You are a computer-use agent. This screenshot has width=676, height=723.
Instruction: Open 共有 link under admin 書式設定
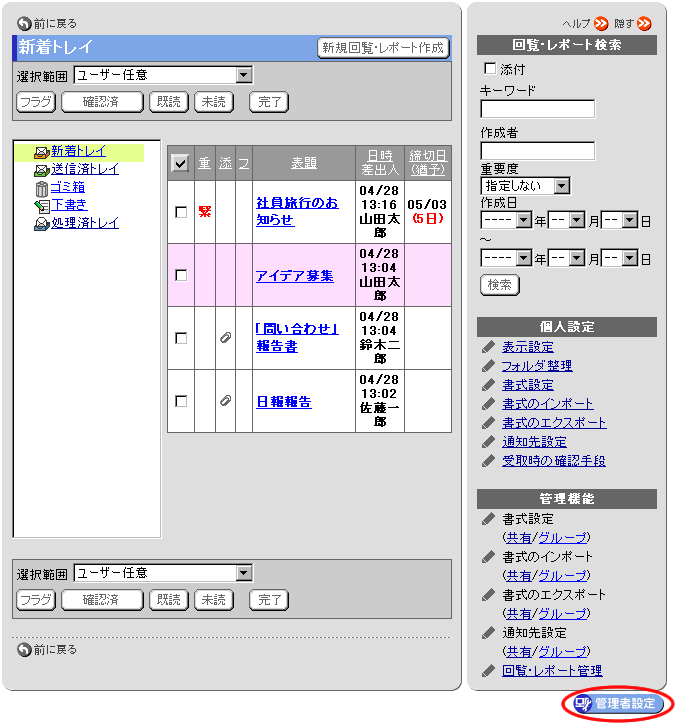click(x=518, y=538)
